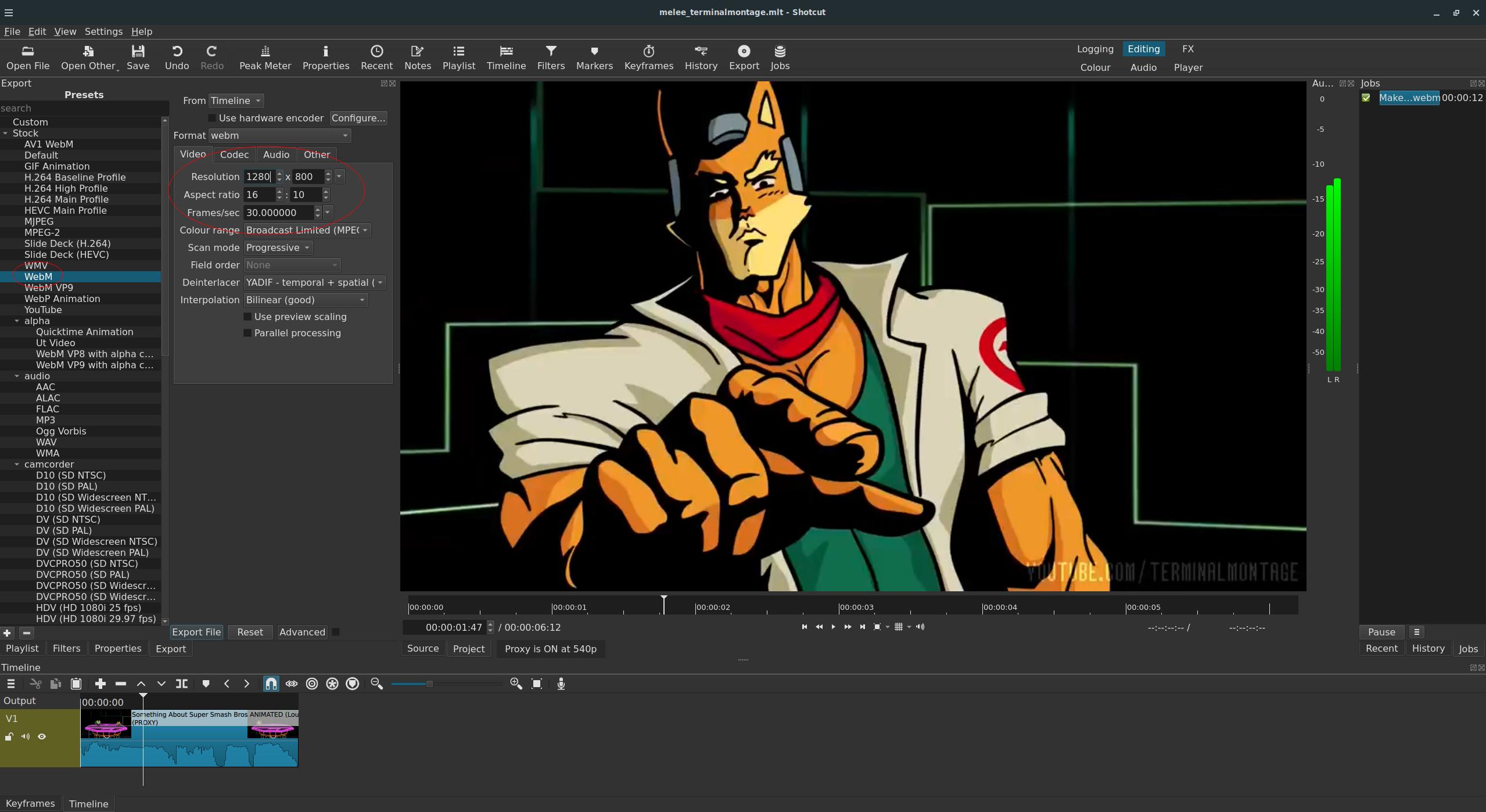
Task: Toggle the ripple mode button
Action: pyautogui.click(x=312, y=684)
